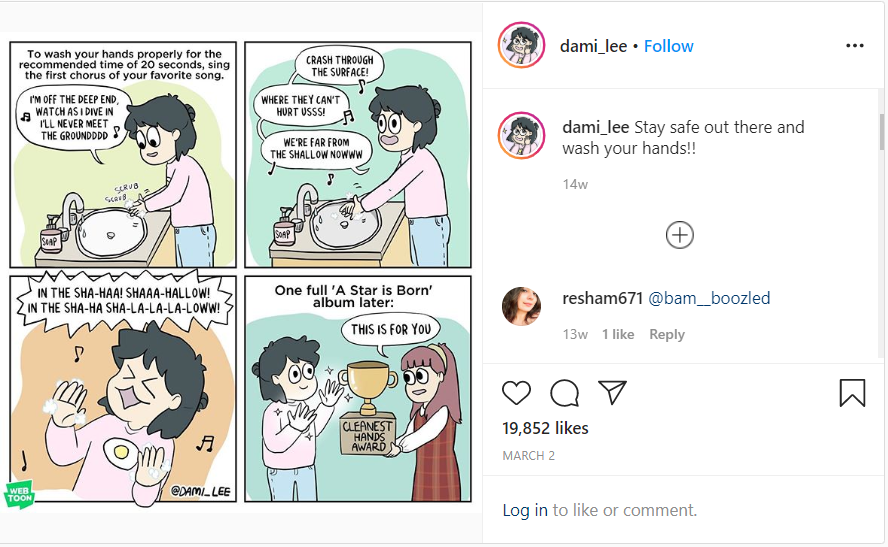The width and height of the screenshot is (888, 547).
Task: Open resham671's profile avatar
Action: 521,306
